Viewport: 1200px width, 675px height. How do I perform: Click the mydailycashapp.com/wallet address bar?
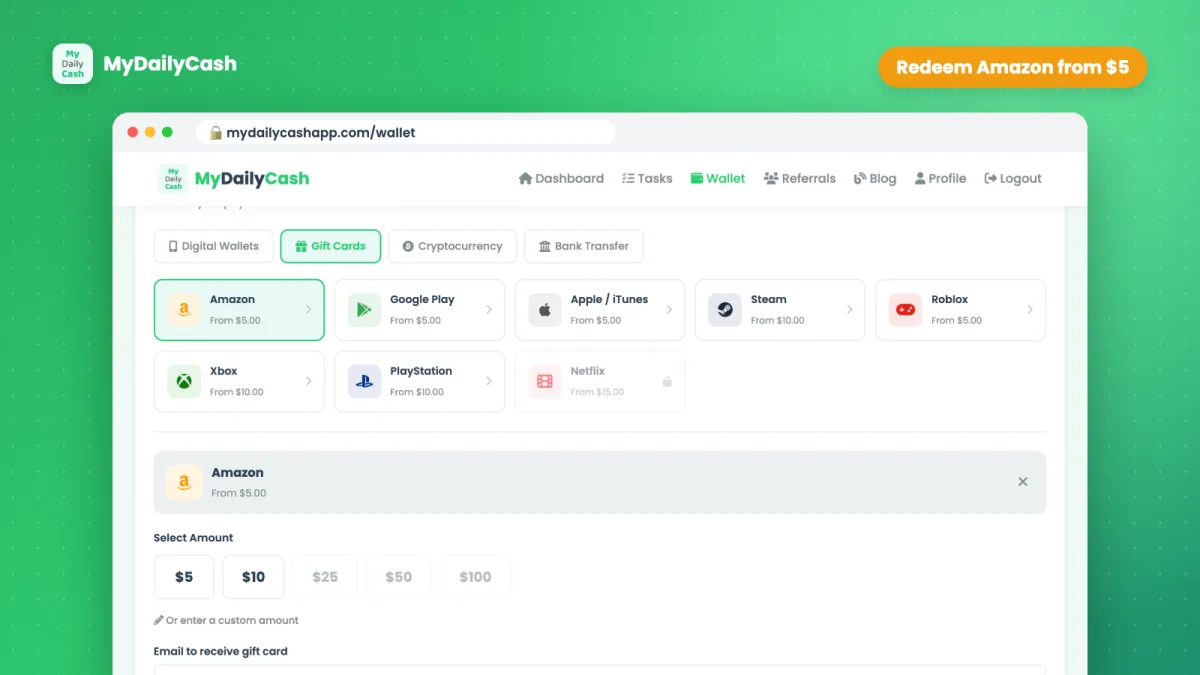click(x=406, y=132)
